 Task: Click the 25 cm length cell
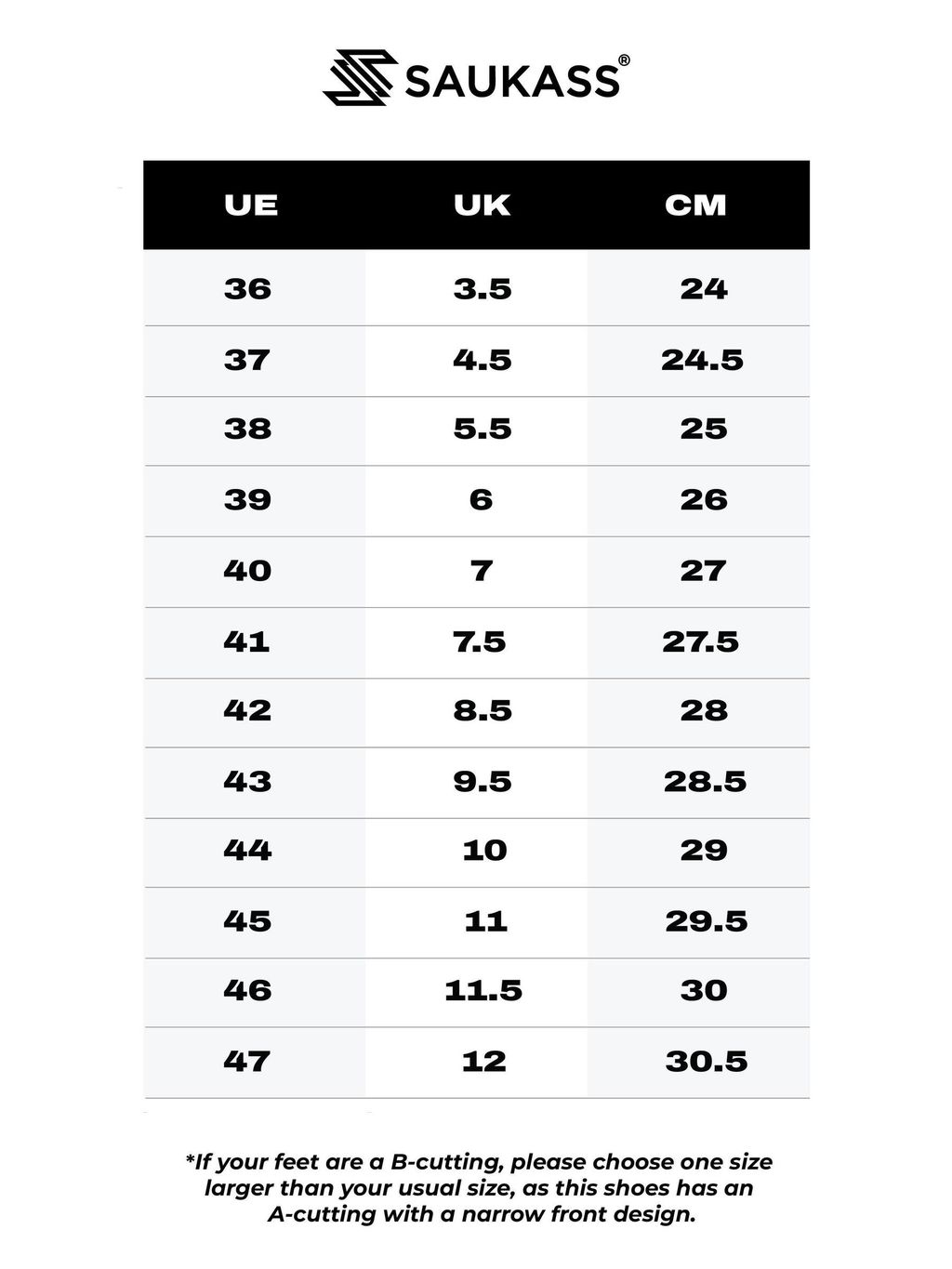point(703,430)
